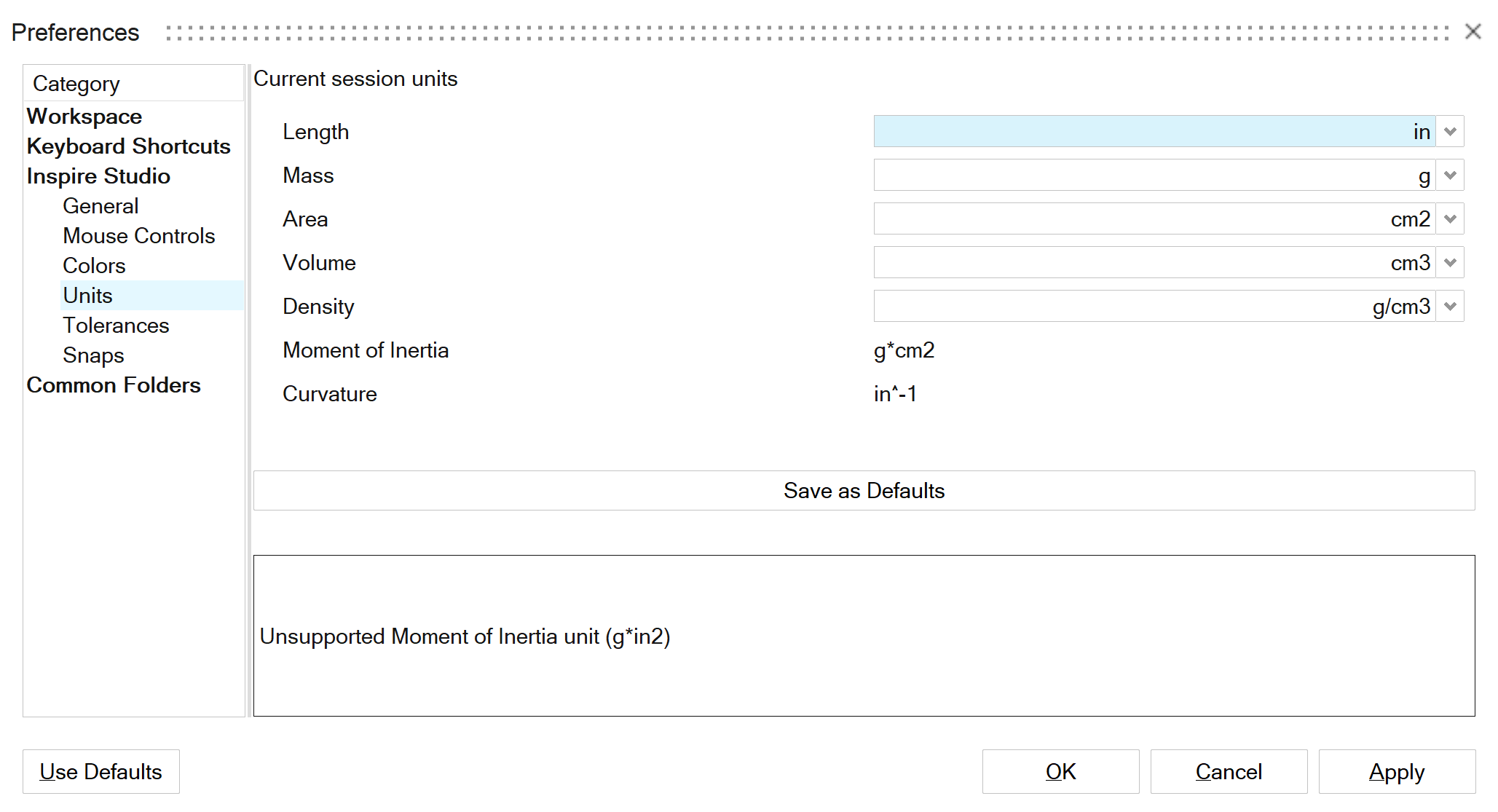Expand the Volume unit dropdown
This screenshot has width=1498, height=812.
1449,263
